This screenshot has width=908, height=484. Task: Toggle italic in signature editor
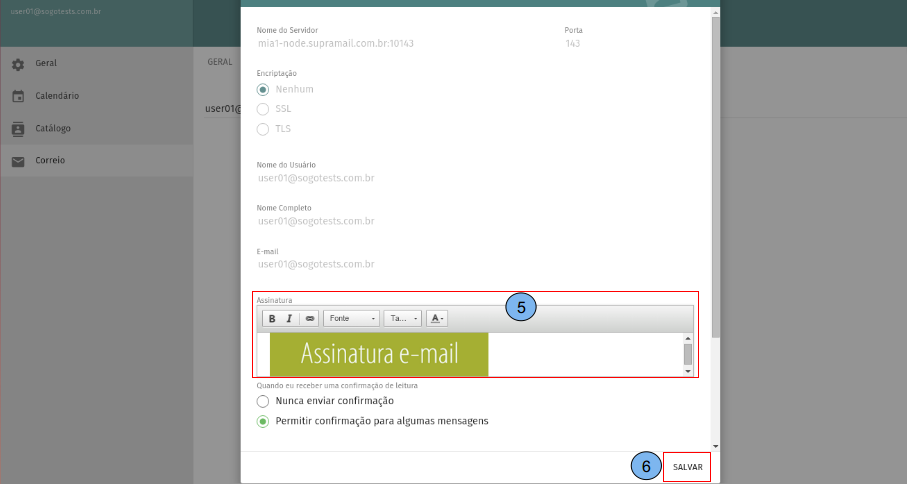289,318
